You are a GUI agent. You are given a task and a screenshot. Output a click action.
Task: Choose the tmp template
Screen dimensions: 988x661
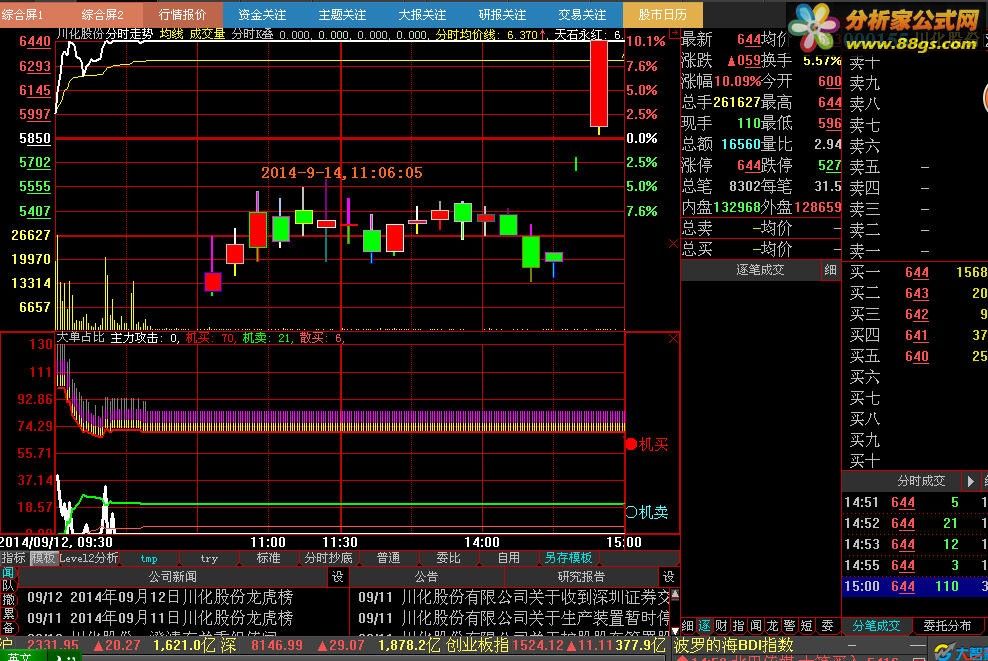pyautogui.click(x=149, y=558)
